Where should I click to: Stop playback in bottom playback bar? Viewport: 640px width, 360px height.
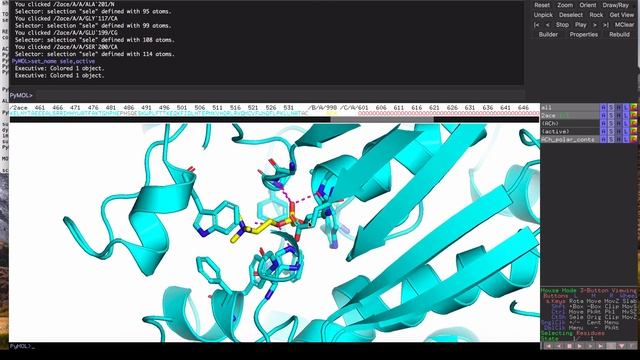(569, 346)
